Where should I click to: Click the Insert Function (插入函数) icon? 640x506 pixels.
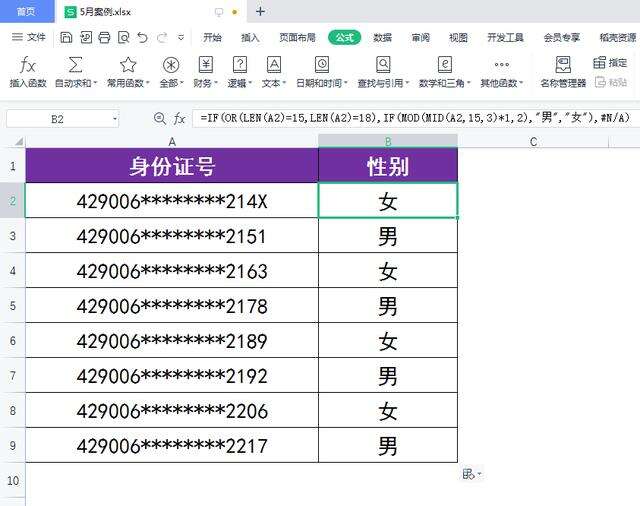pos(28,65)
